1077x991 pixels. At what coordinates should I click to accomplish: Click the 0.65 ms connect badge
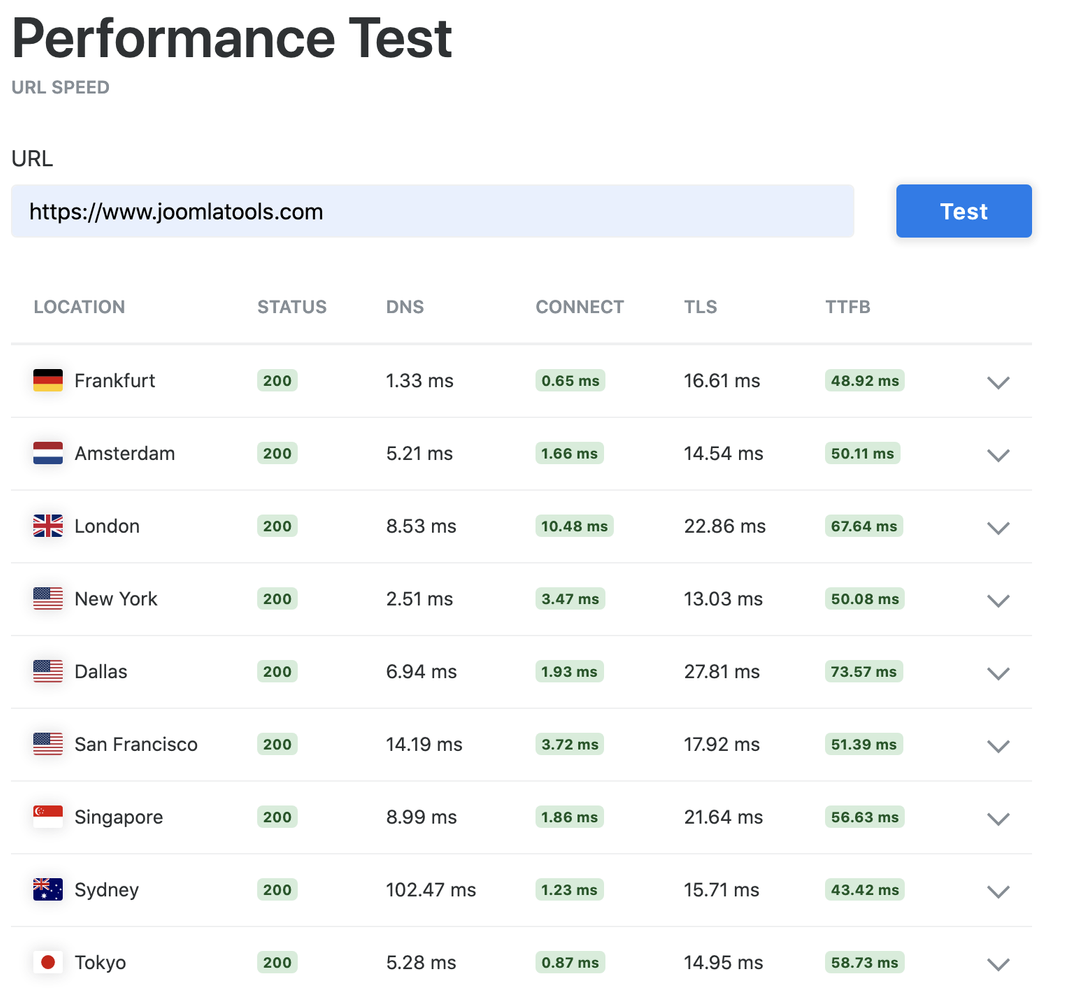tap(570, 380)
